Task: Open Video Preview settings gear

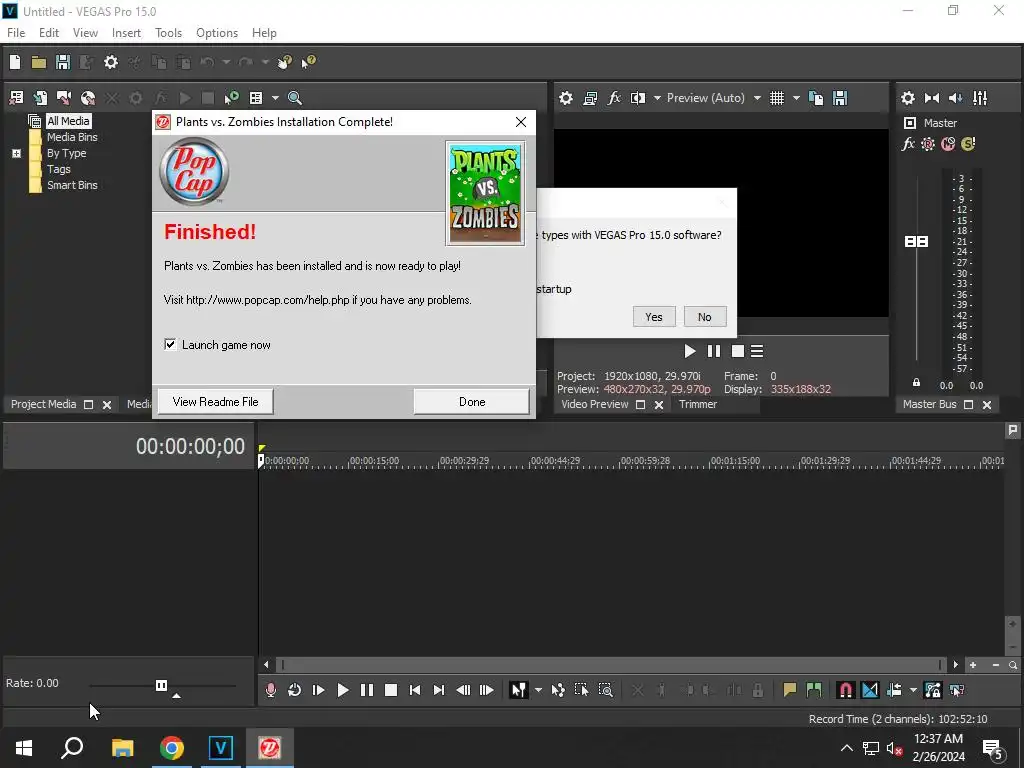Action: tap(566, 98)
